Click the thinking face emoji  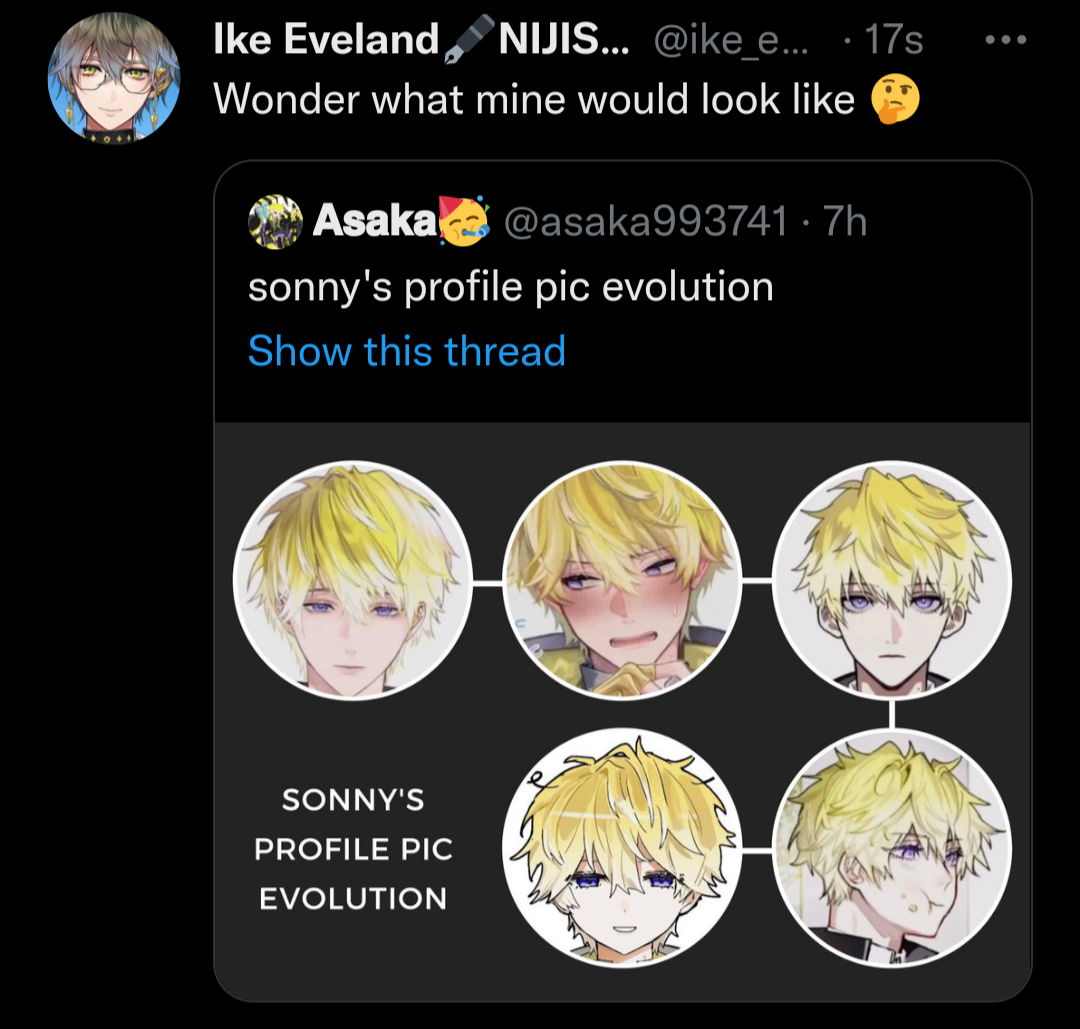895,100
